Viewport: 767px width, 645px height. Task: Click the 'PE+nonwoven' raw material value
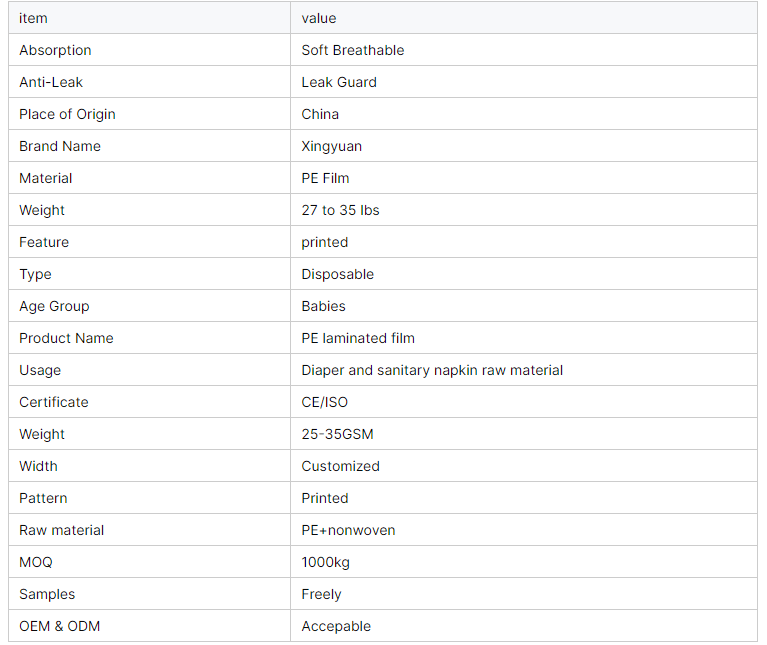coord(348,530)
